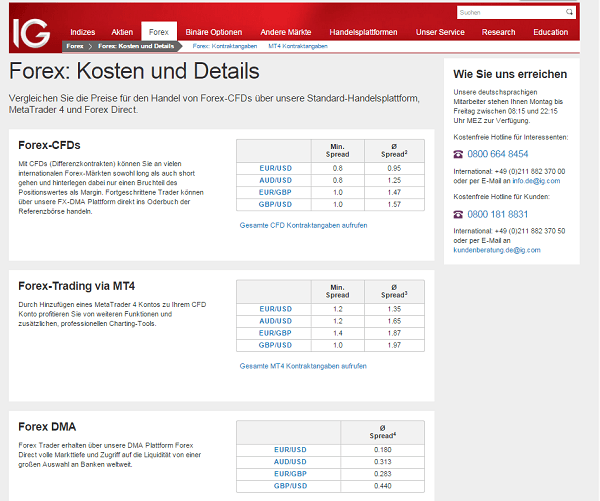The height and width of the screenshot is (501, 600).
Task: Click the Forex breadcrumb
Action: coord(75,46)
